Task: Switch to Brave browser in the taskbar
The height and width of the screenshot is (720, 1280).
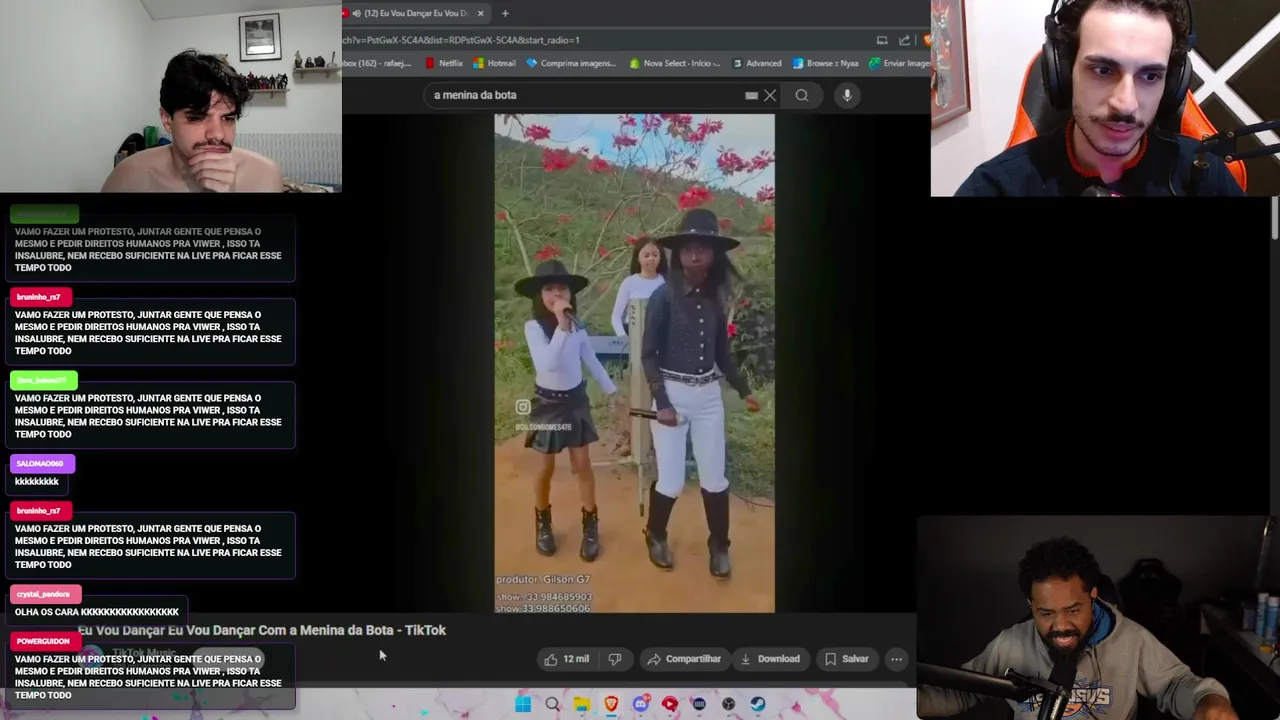Action: point(611,704)
